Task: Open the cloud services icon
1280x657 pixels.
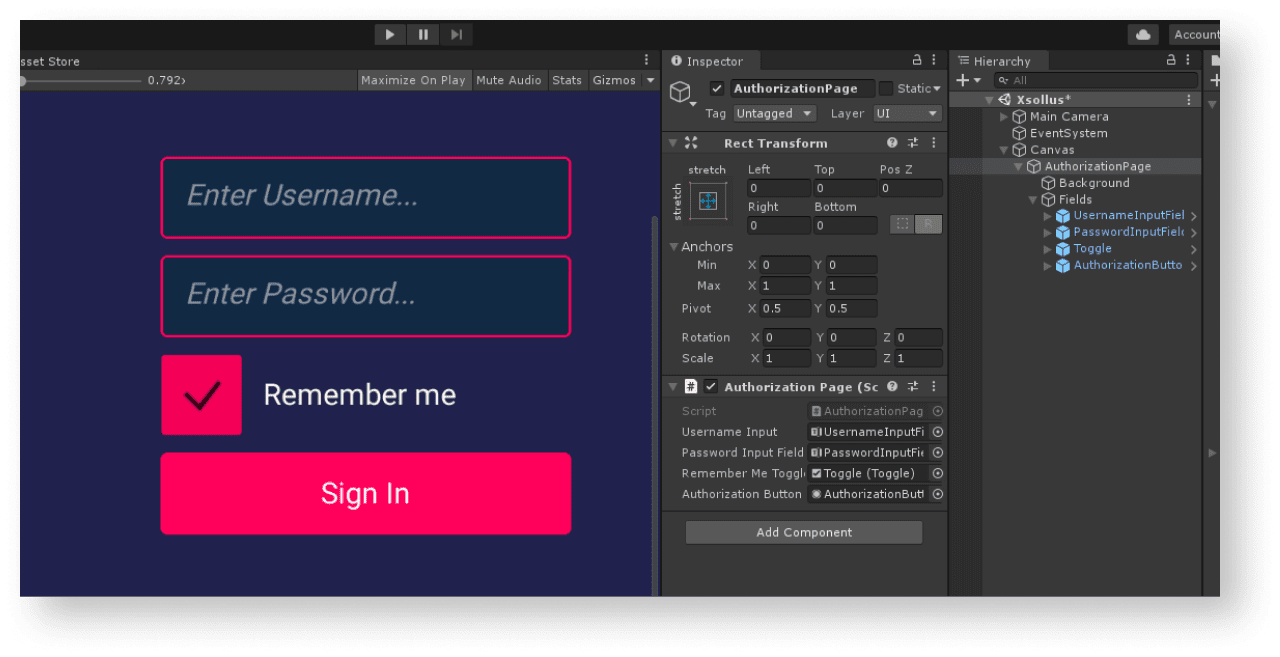Action: click(1142, 35)
